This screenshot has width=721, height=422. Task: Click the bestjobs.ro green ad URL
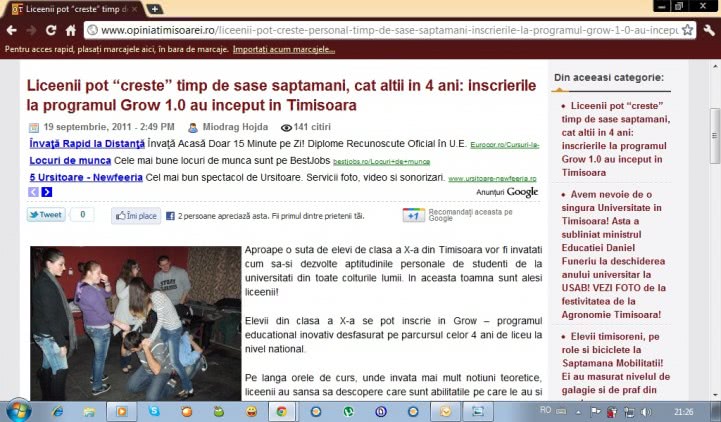click(381, 162)
